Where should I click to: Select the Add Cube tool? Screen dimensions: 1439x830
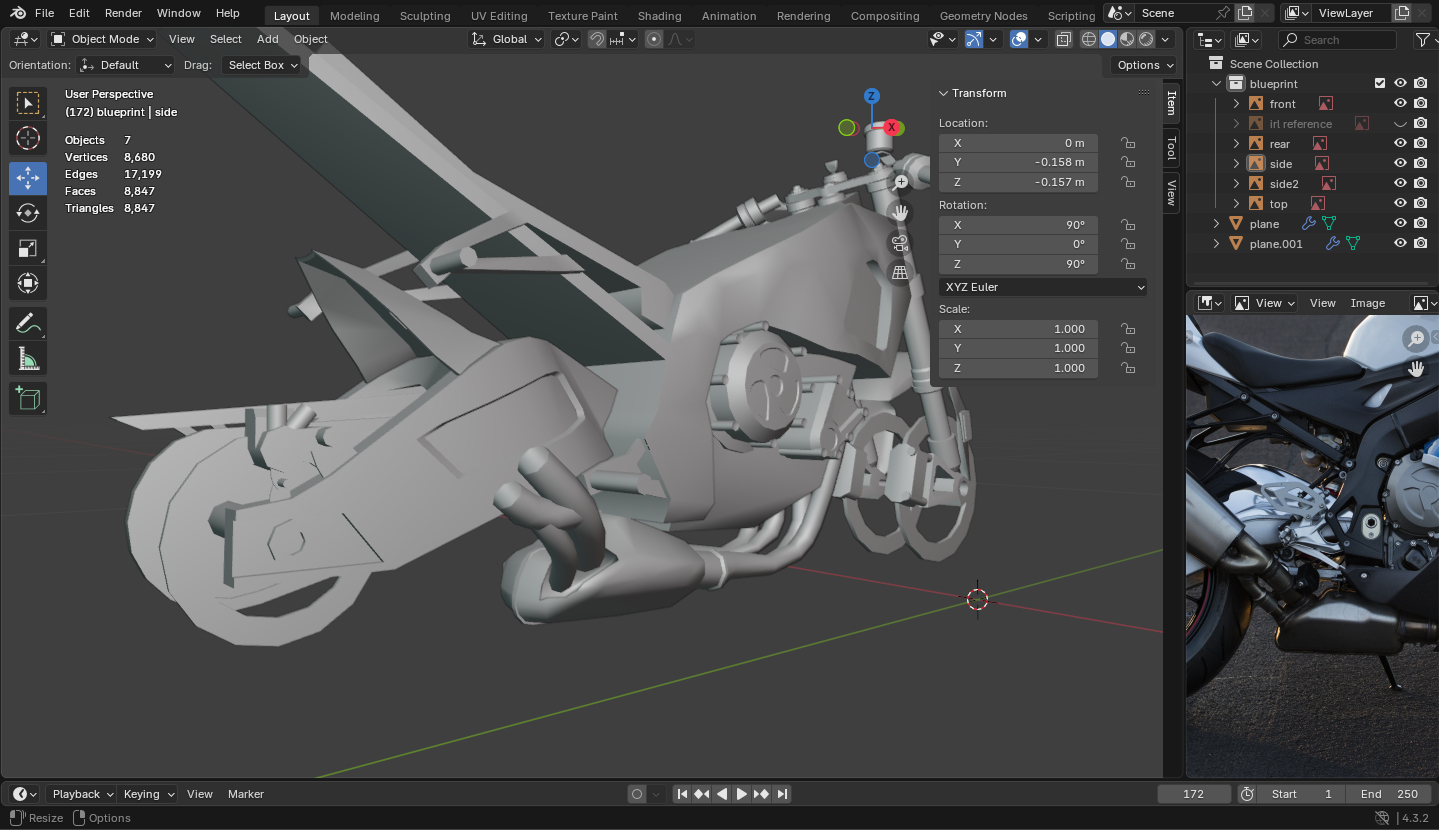point(28,399)
